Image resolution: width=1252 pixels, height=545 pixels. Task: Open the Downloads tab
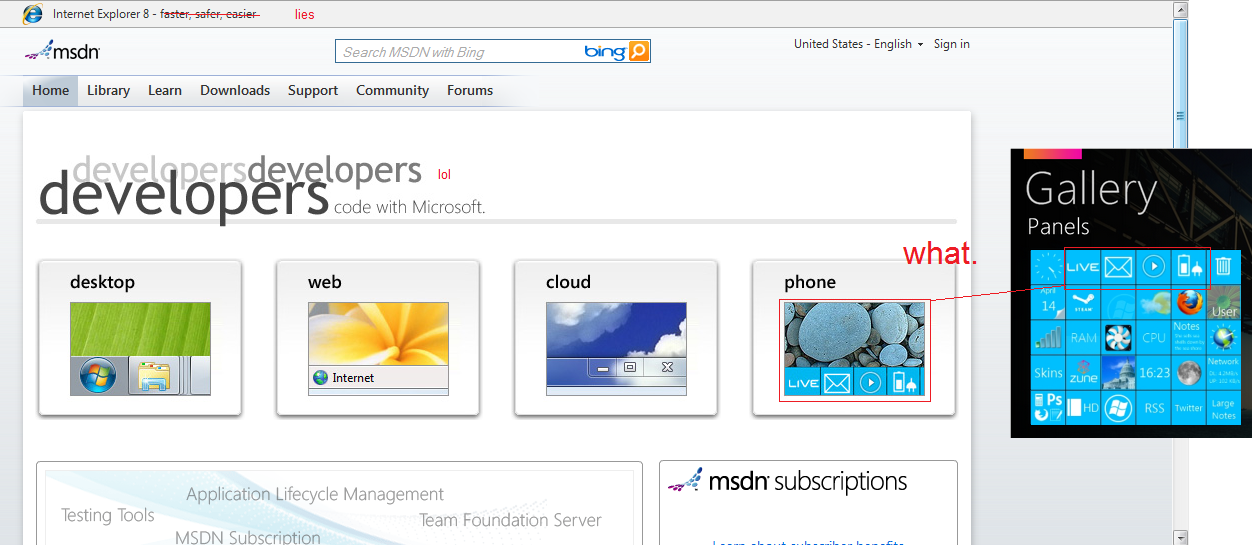click(x=235, y=90)
